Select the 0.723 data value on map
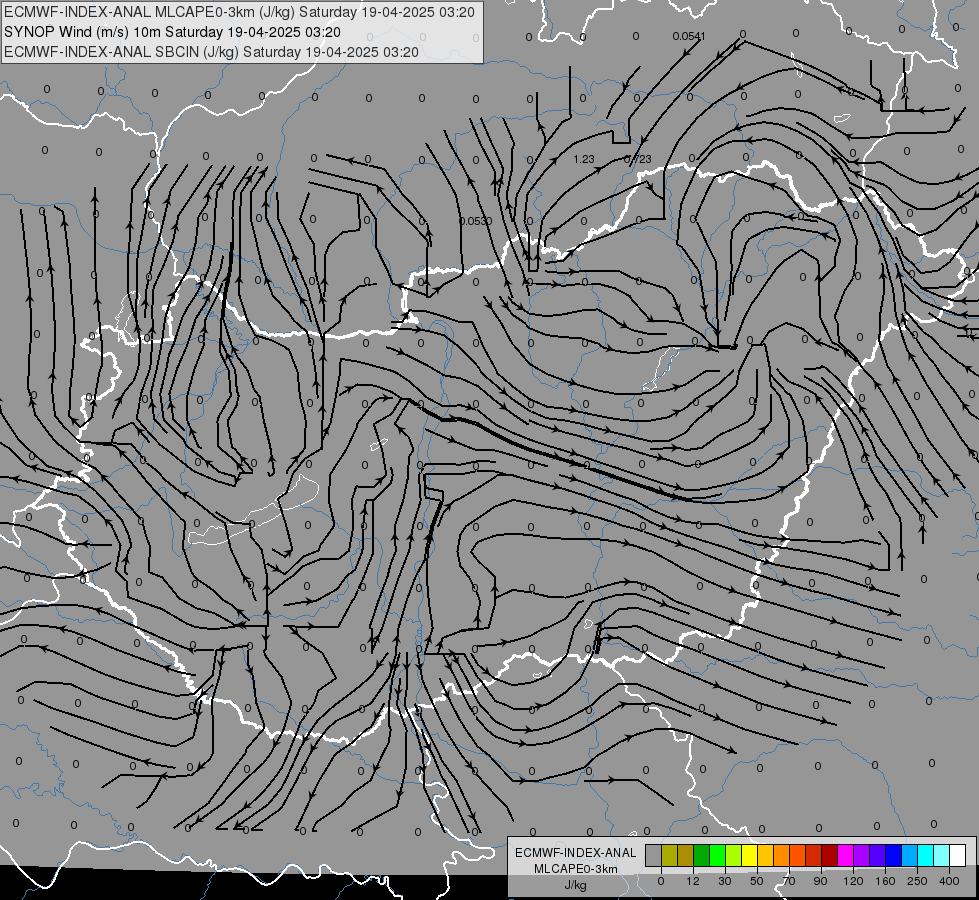The width and height of the screenshot is (979, 900). pos(637,159)
